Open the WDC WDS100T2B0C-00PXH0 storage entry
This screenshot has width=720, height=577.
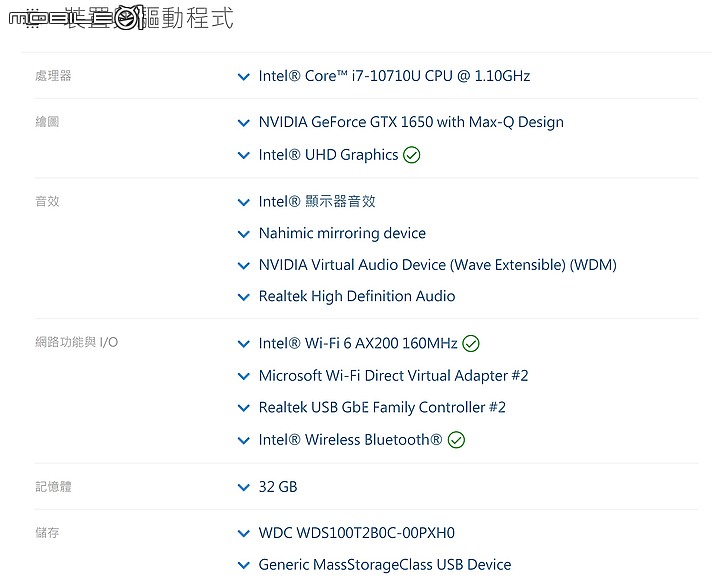357,533
